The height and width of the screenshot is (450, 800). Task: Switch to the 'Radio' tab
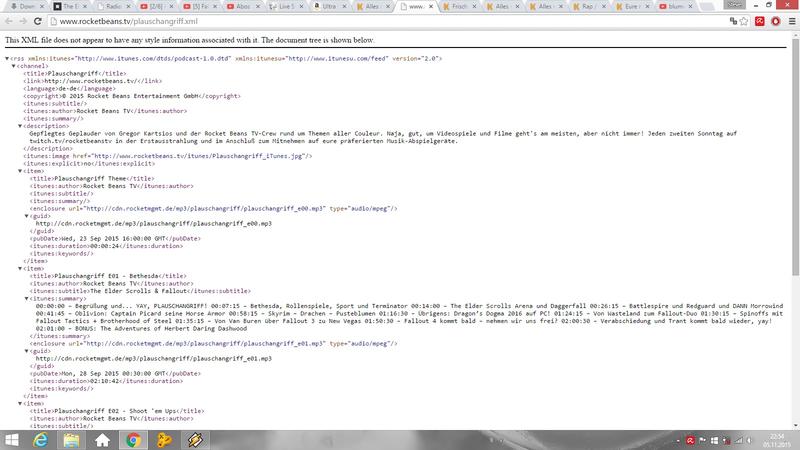coord(112,7)
